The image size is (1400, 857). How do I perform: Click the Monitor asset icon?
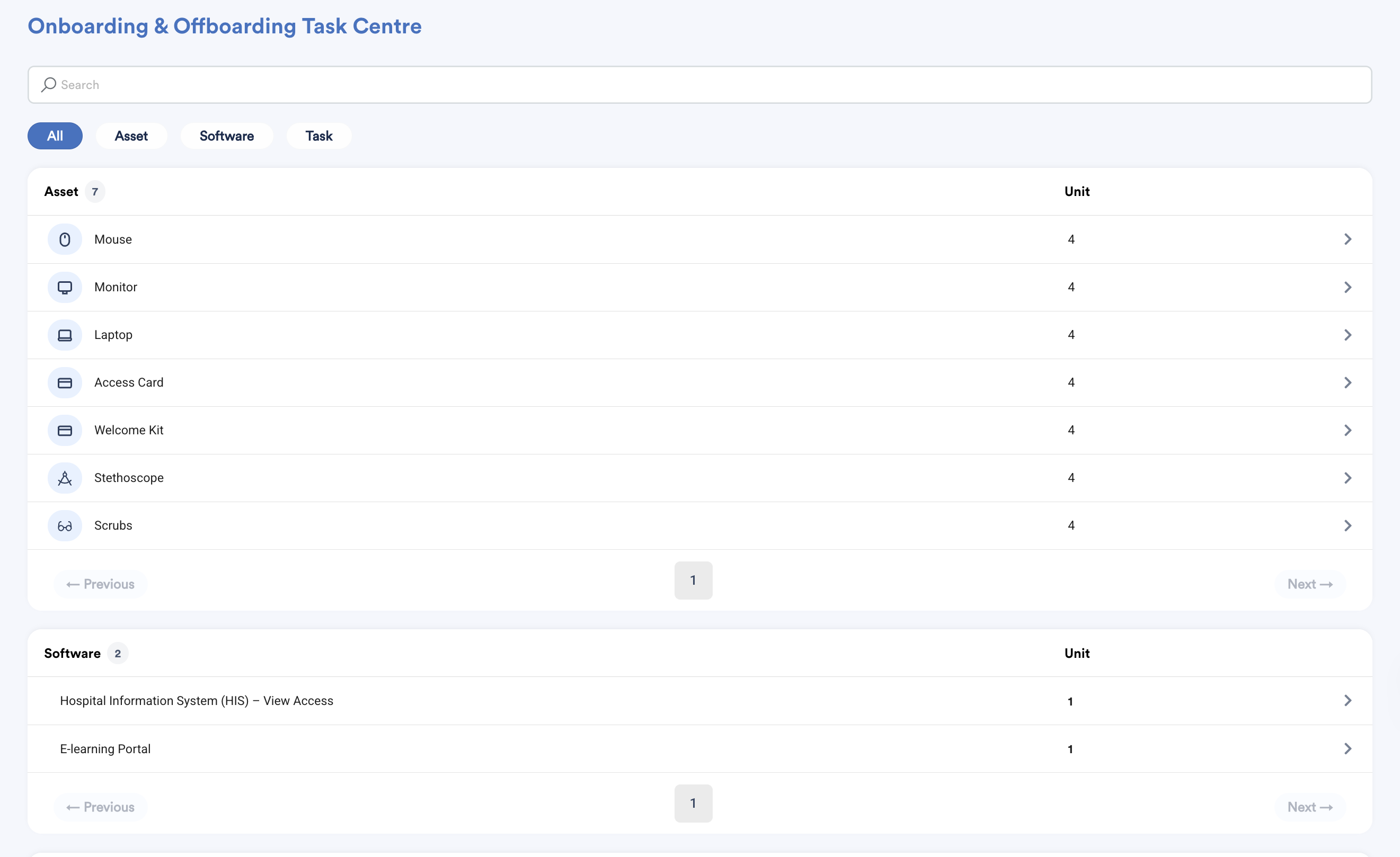pos(65,287)
